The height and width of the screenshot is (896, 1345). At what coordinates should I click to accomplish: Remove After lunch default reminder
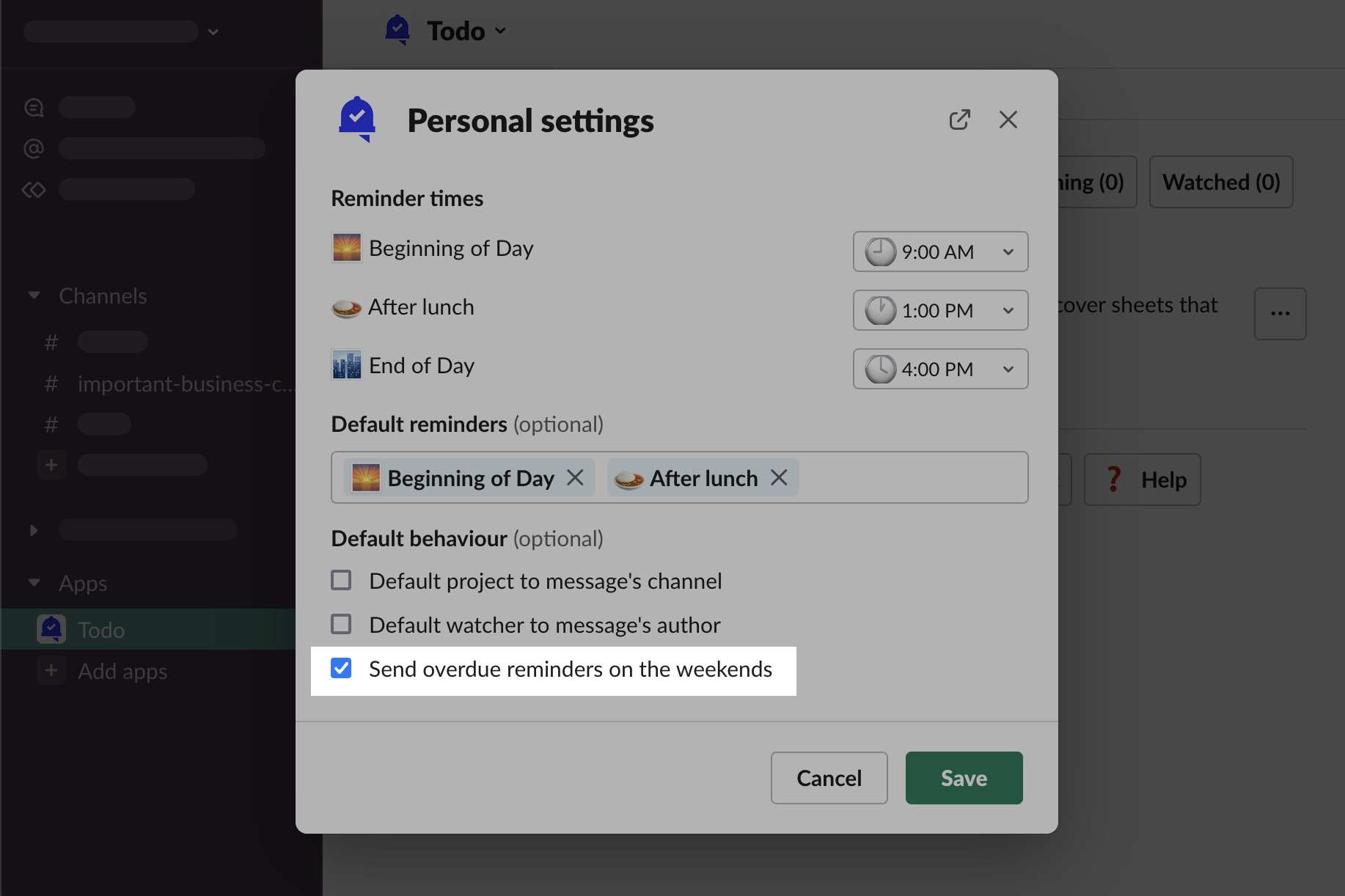(780, 478)
